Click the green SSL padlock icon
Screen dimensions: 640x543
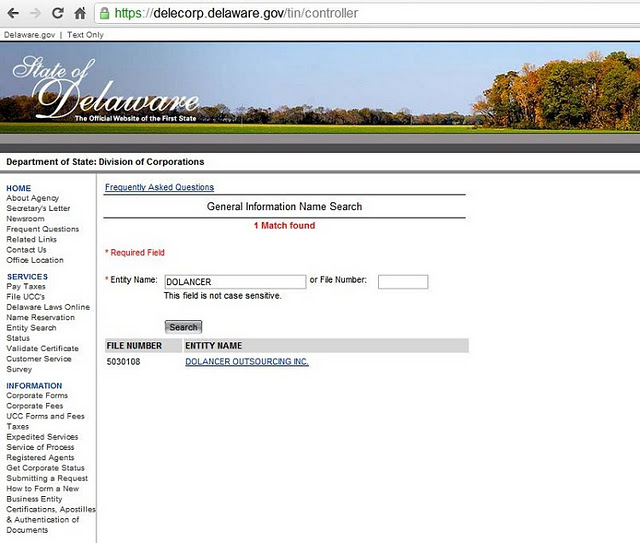[x=104, y=13]
